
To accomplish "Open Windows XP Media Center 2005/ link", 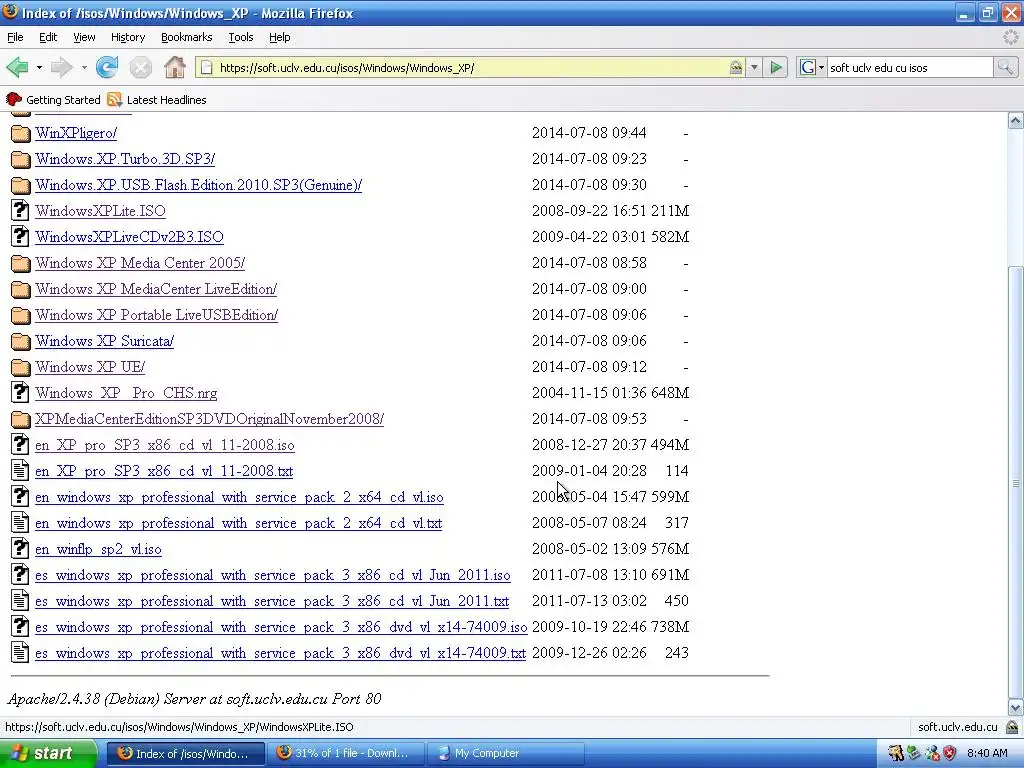I will [x=140, y=263].
